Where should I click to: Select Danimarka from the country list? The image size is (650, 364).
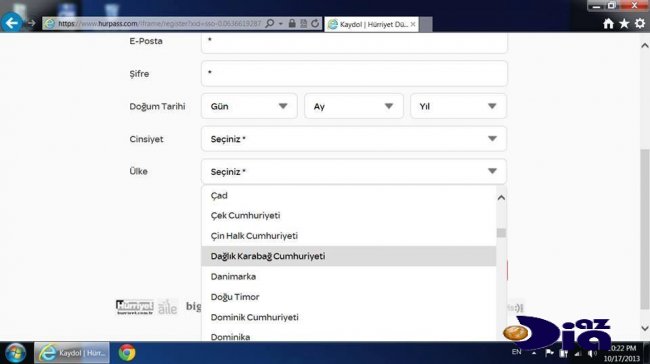(x=349, y=277)
